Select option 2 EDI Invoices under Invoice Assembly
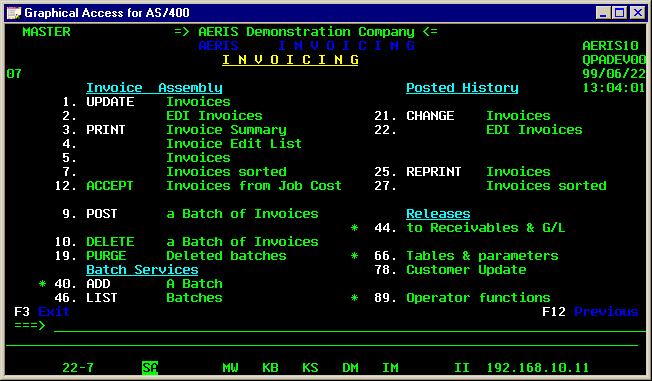This screenshot has width=652, height=381. click(x=162, y=116)
